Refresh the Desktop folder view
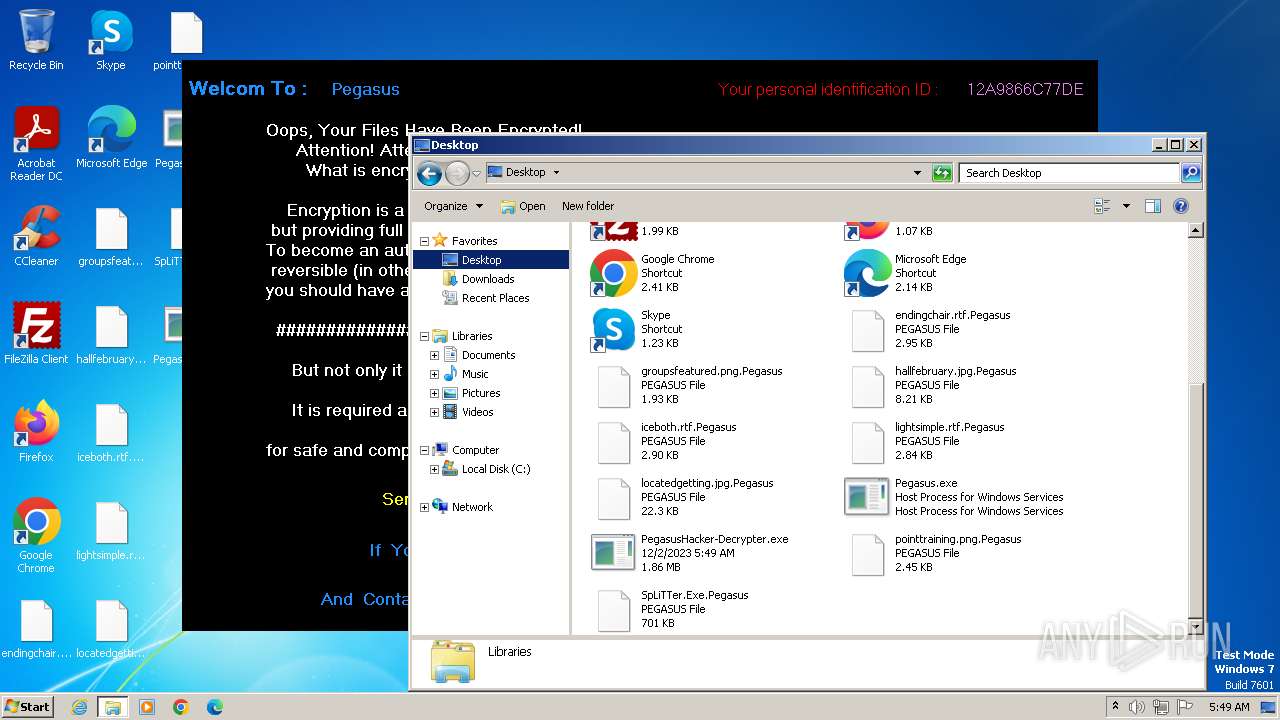 (x=942, y=173)
